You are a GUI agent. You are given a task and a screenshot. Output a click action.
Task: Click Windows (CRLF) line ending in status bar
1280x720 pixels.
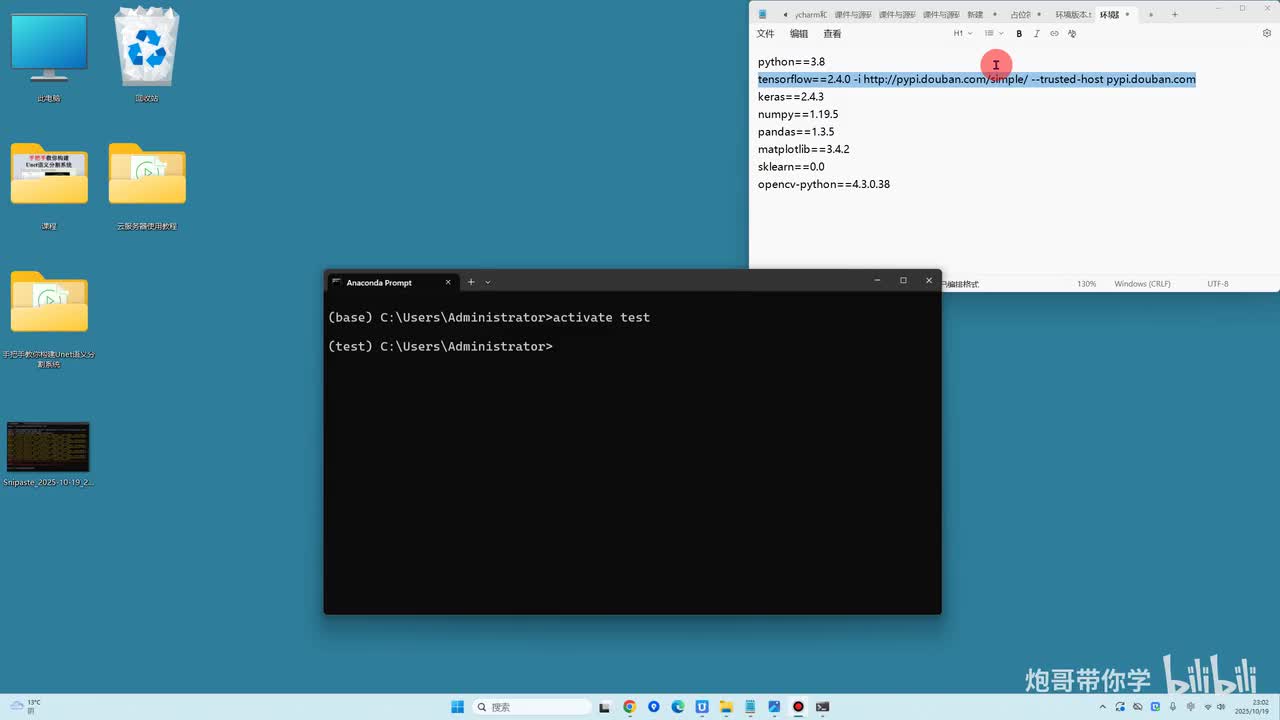(x=1142, y=284)
